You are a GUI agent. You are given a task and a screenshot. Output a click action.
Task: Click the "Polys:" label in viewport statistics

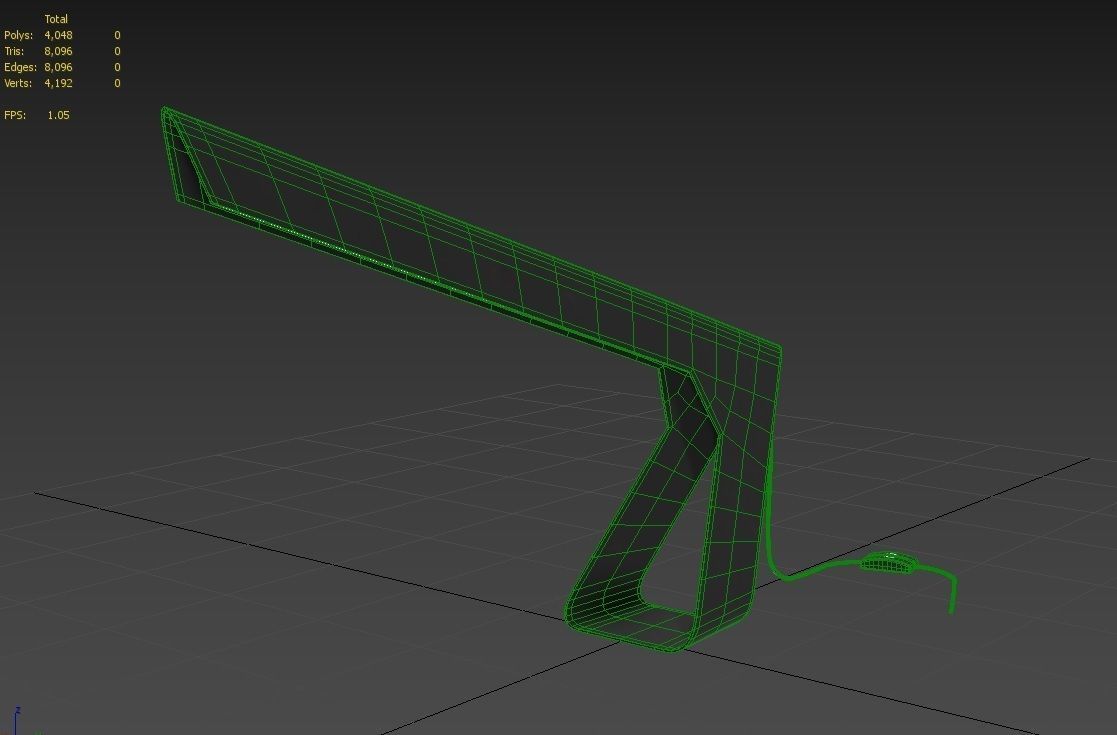click(19, 35)
